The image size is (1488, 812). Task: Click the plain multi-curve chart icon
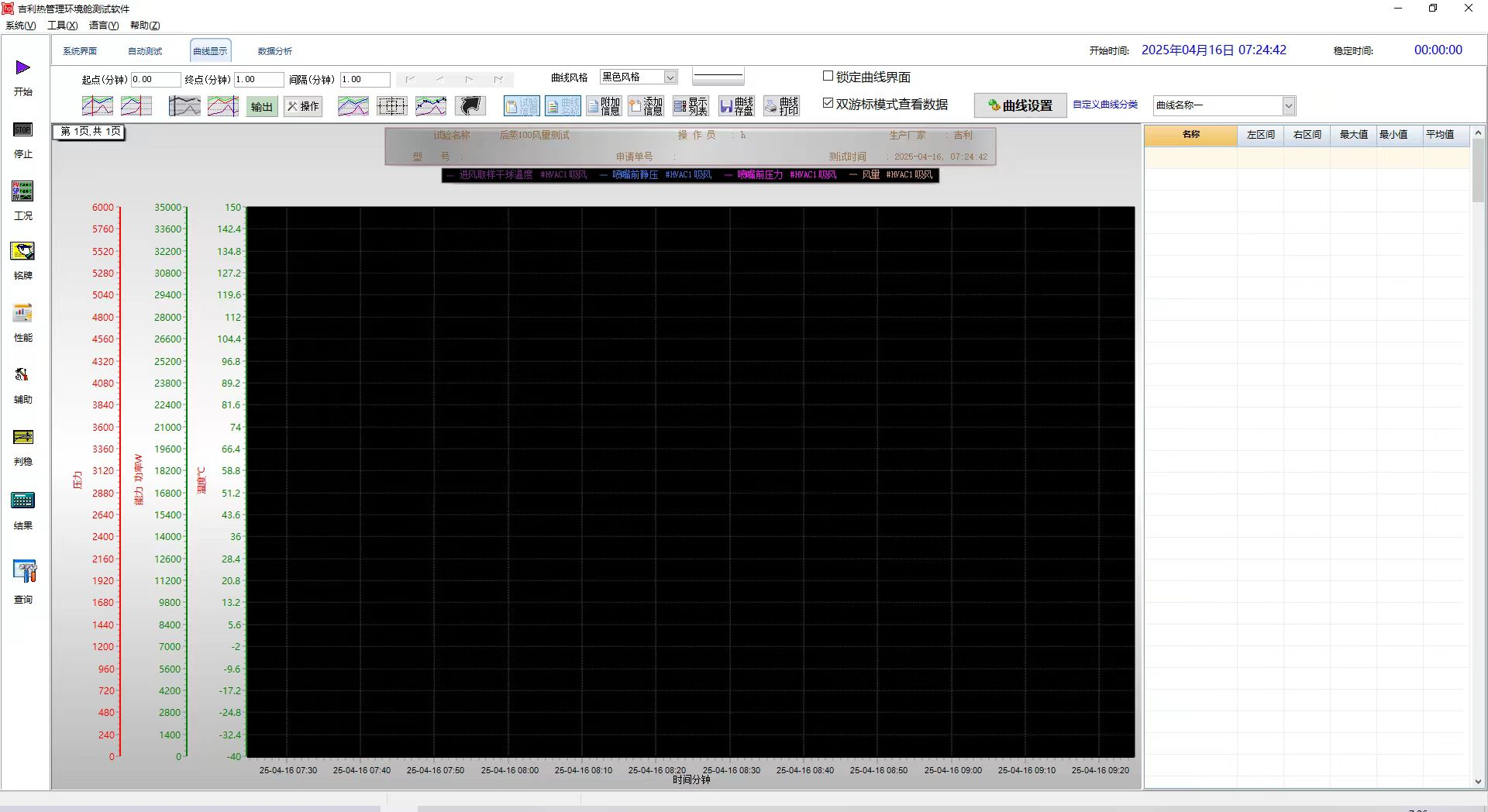[353, 106]
